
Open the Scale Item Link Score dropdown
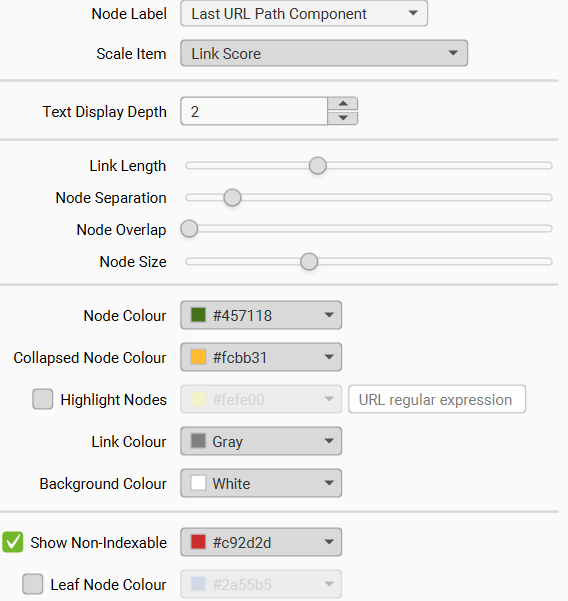324,53
